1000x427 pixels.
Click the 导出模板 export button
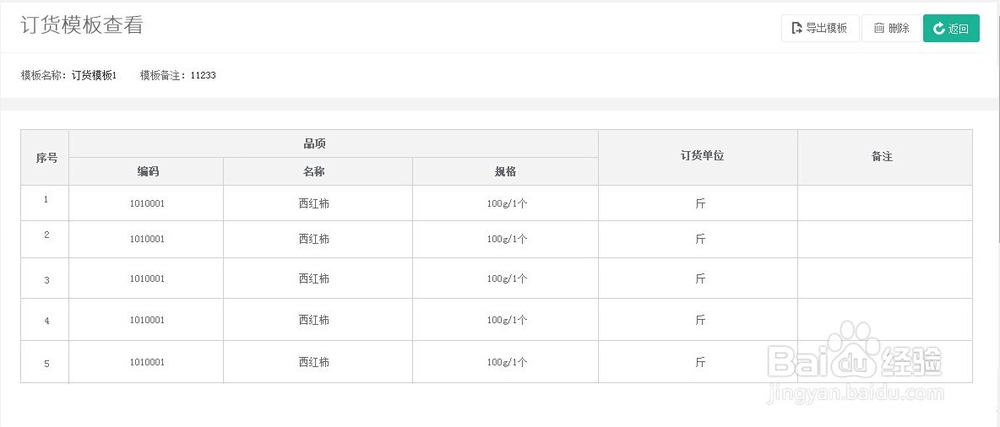[x=820, y=28]
